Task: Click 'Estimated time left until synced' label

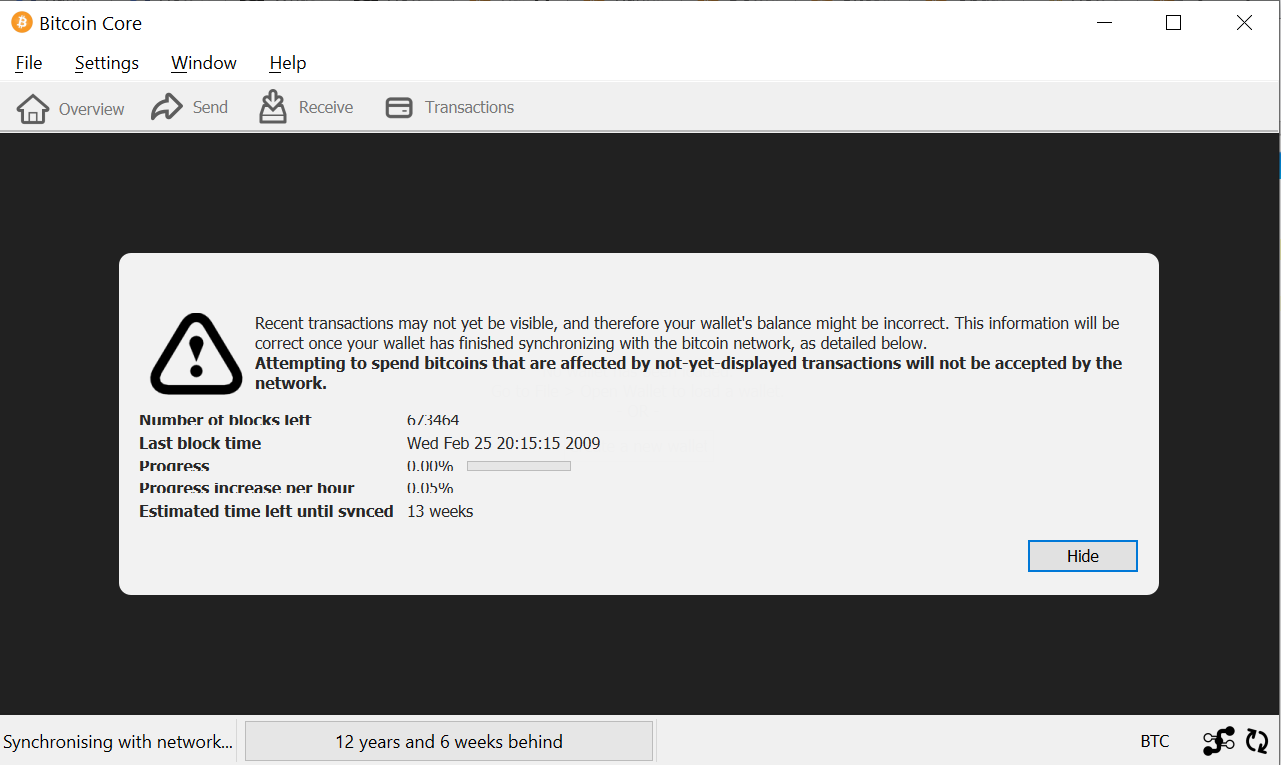Action: pyautogui.click(x=266, y=511)
